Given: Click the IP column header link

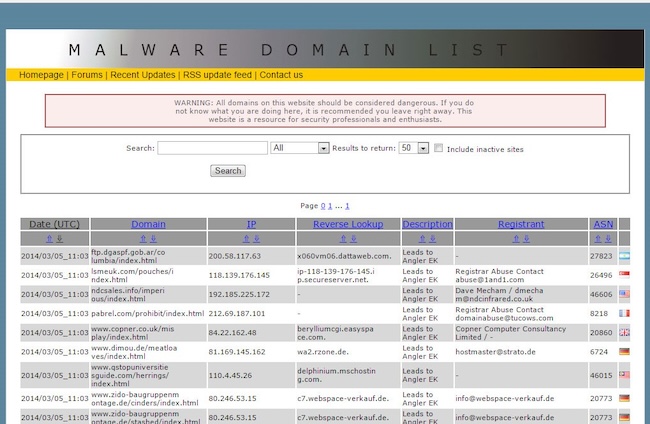Looking at the screenshot, I should [x=251, y=224].
